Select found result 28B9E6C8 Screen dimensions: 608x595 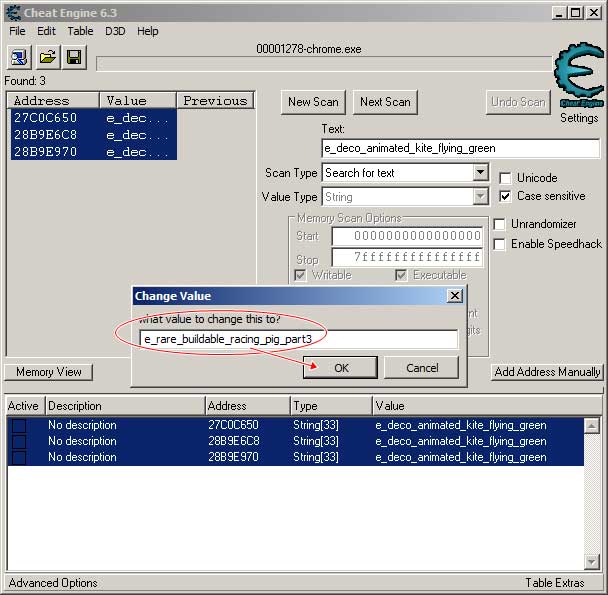click(x=94, y=135)
